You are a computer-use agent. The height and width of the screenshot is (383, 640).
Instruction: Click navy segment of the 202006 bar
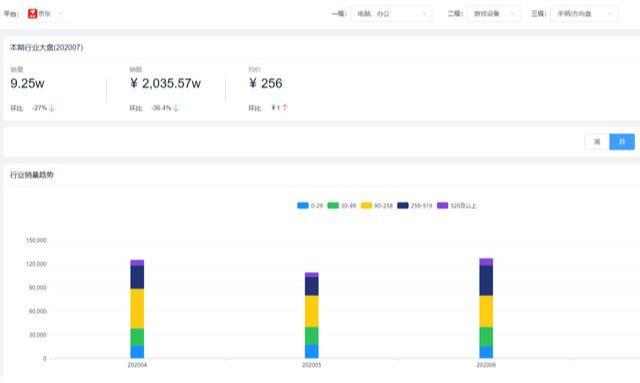(x=486, y=281)
